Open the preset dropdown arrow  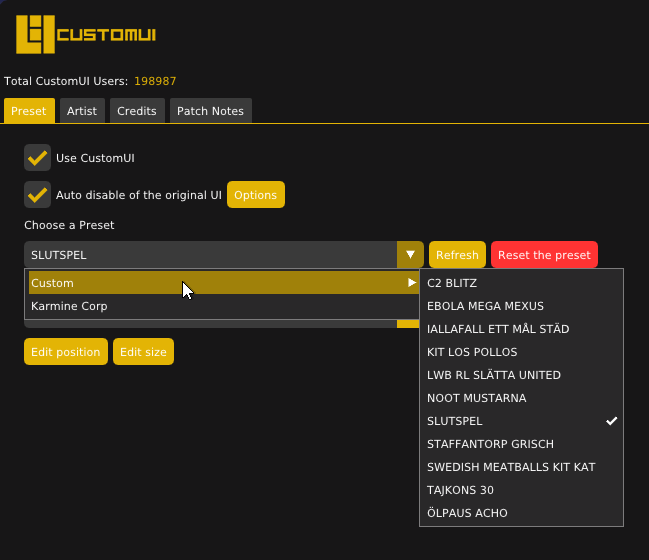(x=410, y=255)
